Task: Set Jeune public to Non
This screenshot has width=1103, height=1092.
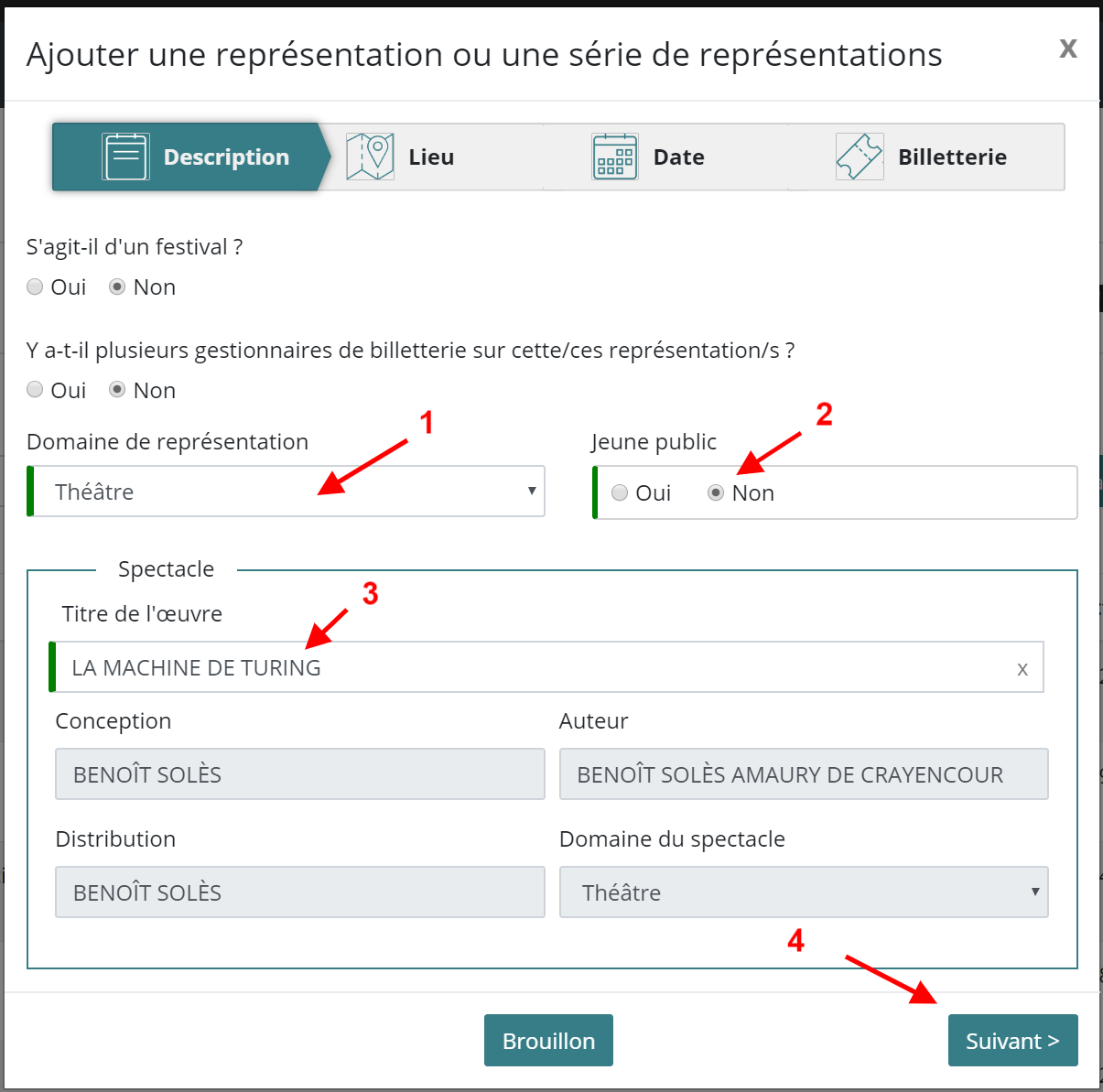Action: click(716, 493)
